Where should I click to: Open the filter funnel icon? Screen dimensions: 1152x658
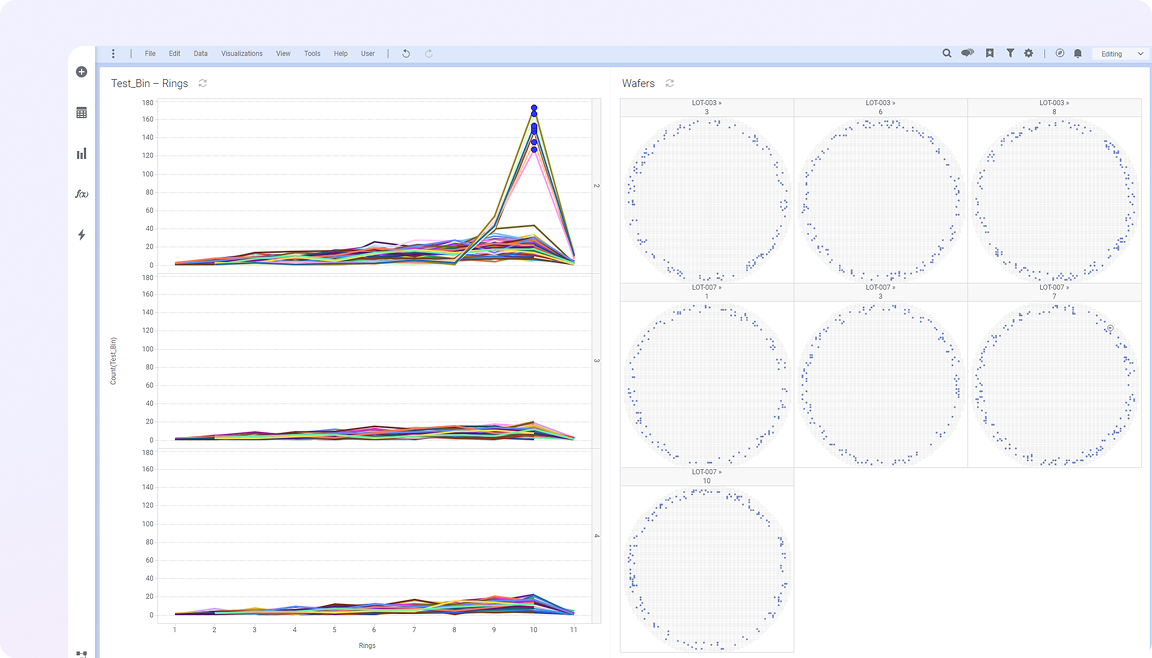1010,54
